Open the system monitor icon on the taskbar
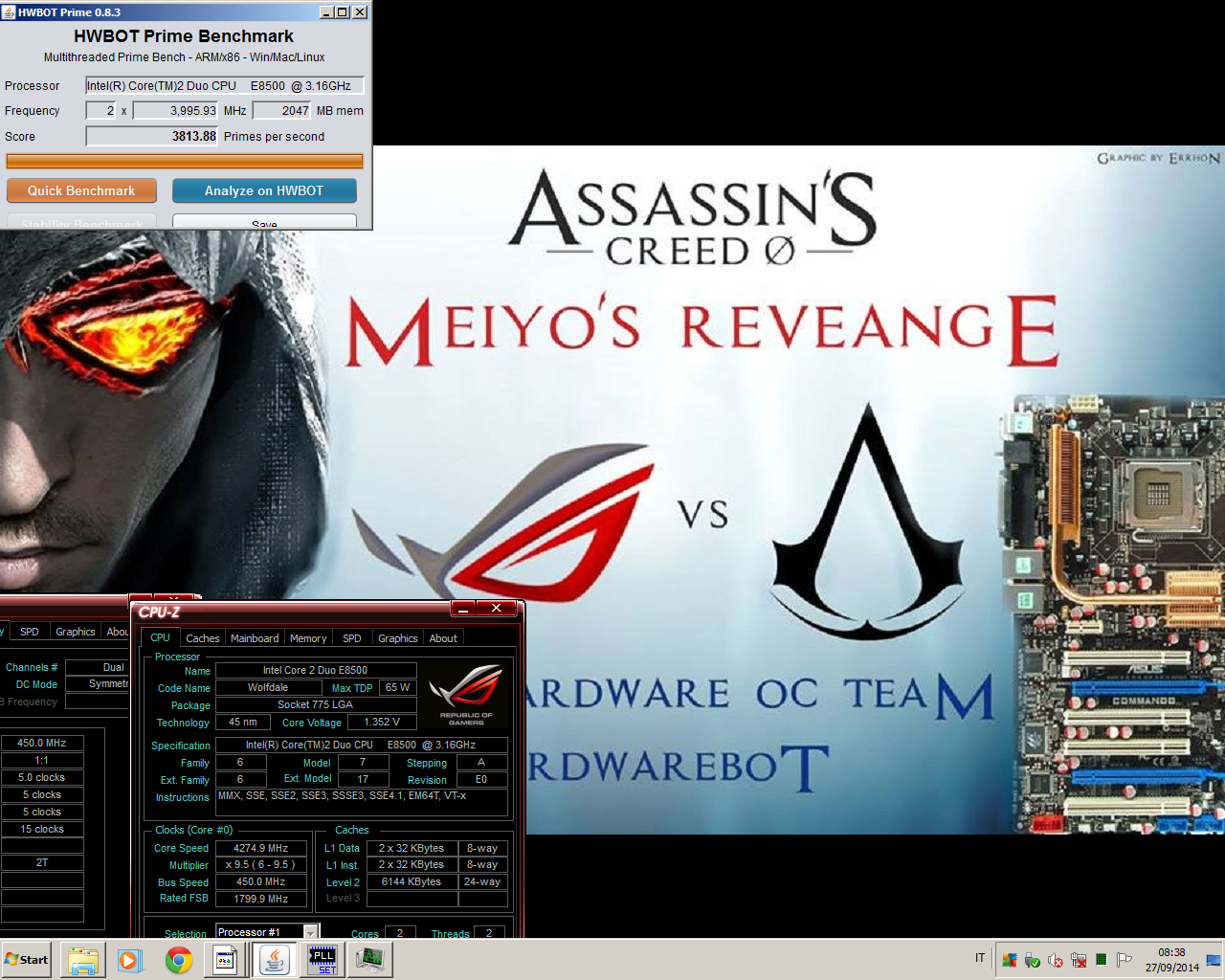The width and height of the screenshot is (1225, 980). pos(370,960)
